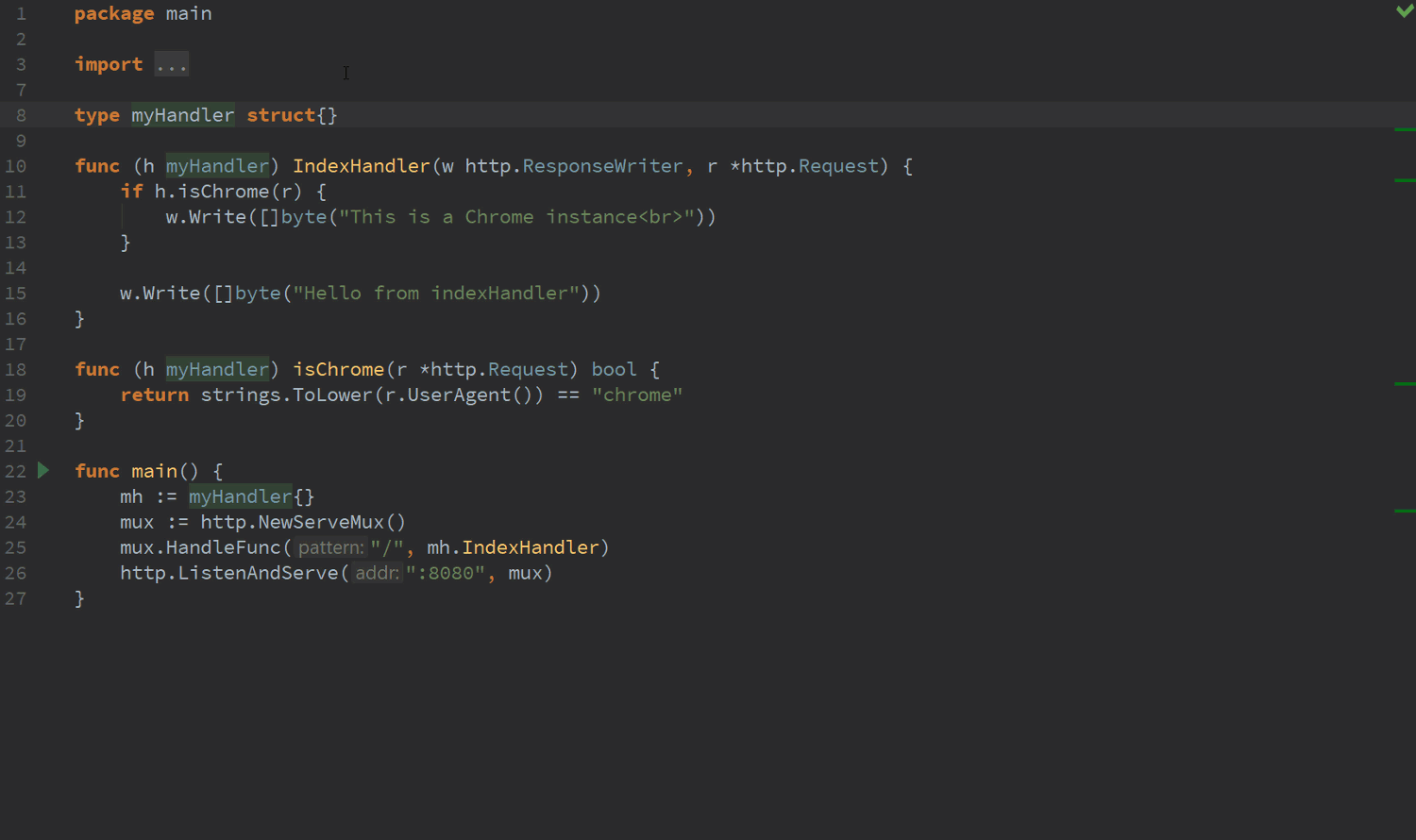Click the "Hello from indexHandler" string
The image size is (1416, 840).
[436, 294]
